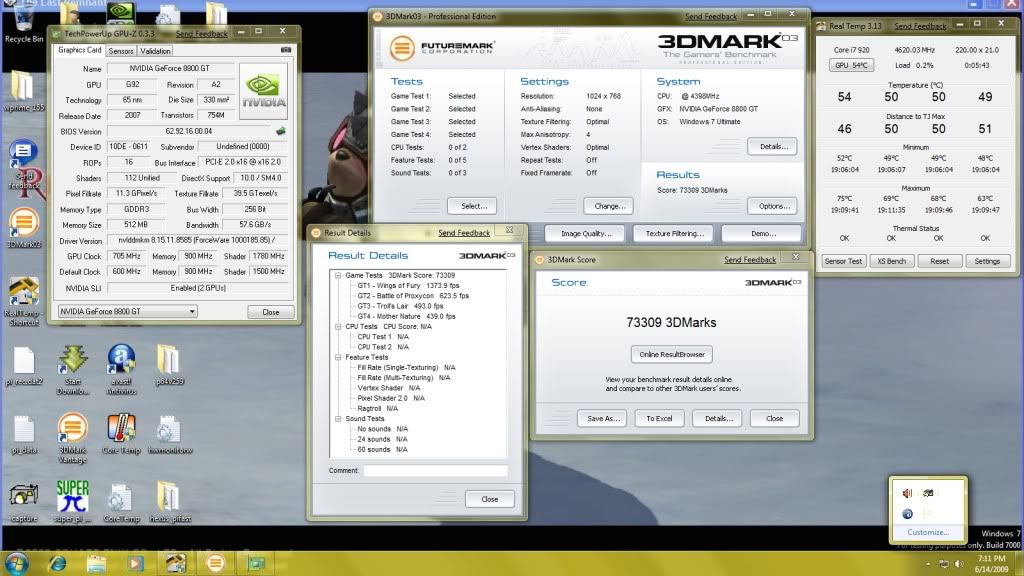Click the Online ResultBrowser button
Viewport: 1024px width, 576px height.
[x=671, y=354]
